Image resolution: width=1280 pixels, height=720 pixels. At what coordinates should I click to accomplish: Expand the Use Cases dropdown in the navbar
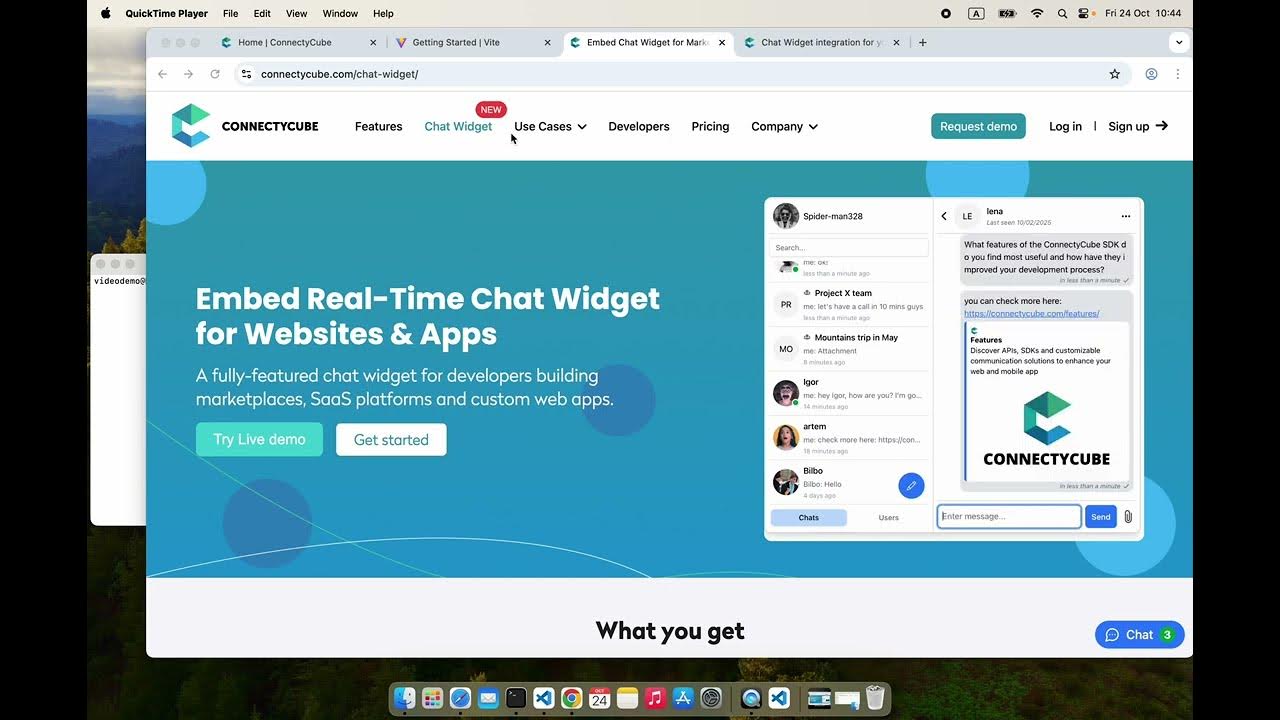coord(549,126)
